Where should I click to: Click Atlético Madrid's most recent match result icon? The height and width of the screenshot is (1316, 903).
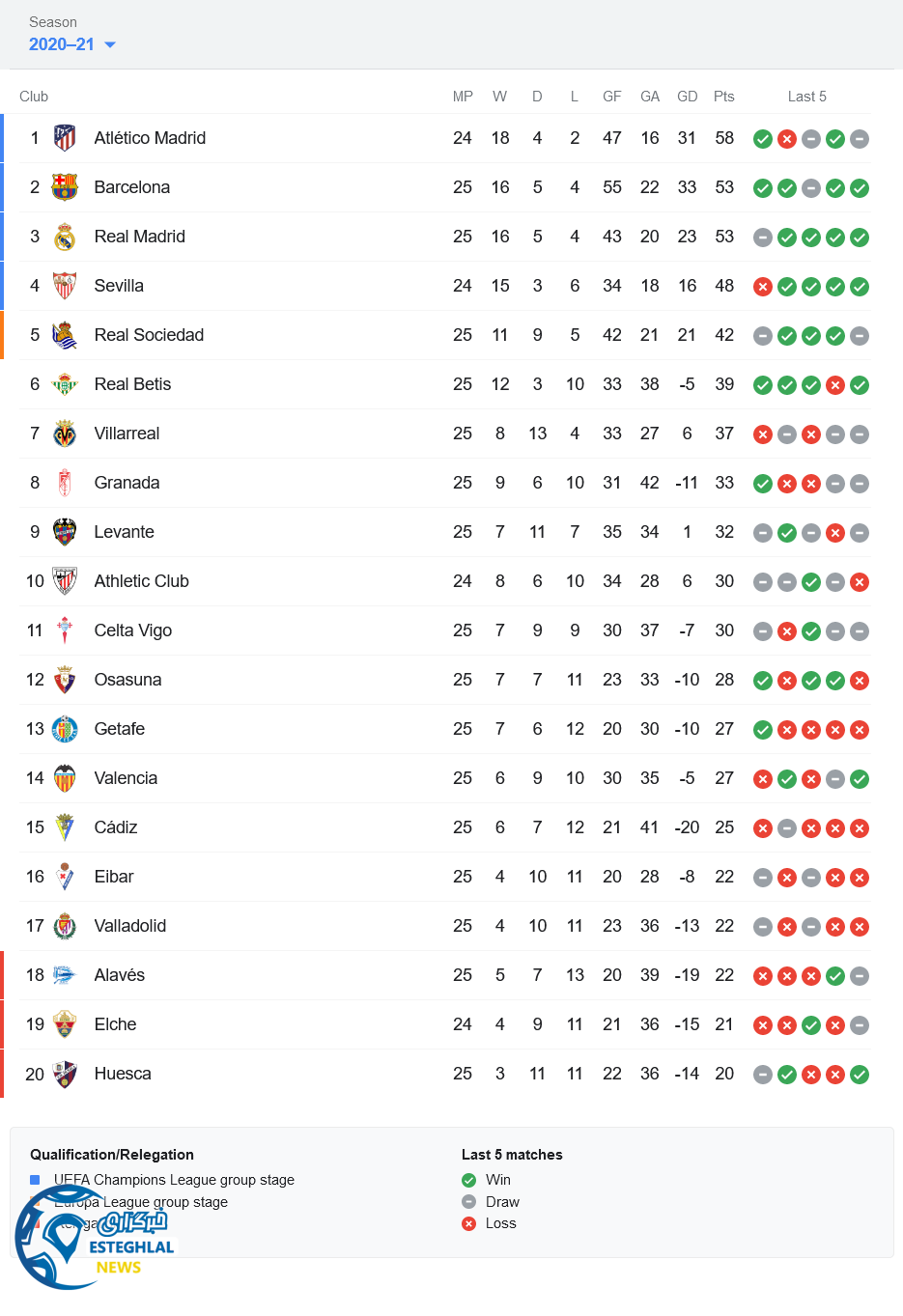pyautogui.click(x=860, y=139)
